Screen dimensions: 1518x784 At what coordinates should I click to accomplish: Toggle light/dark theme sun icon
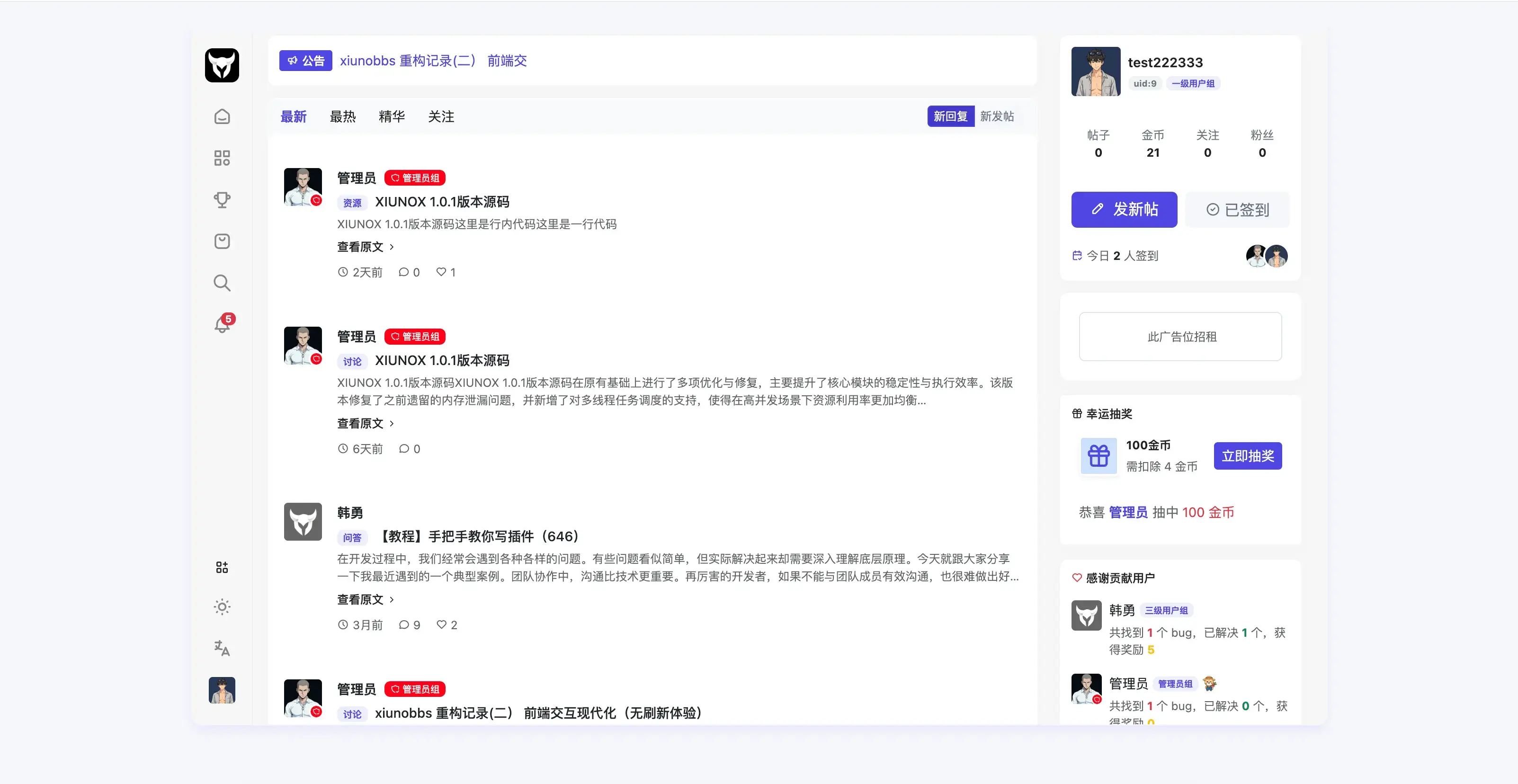click(222, 607)
